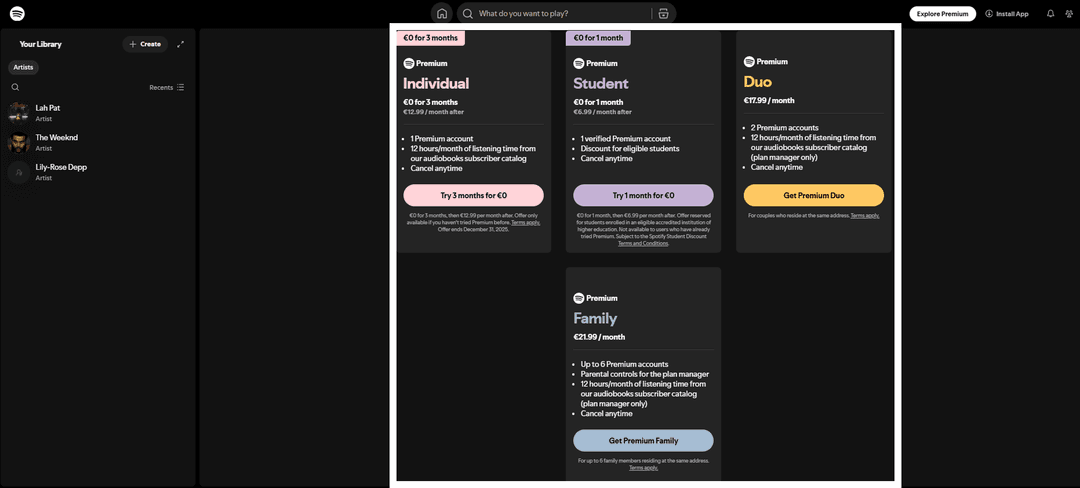Click 'For couples who reside at the same address' note
Screen dimensions: 1080x488
[798, 215]
